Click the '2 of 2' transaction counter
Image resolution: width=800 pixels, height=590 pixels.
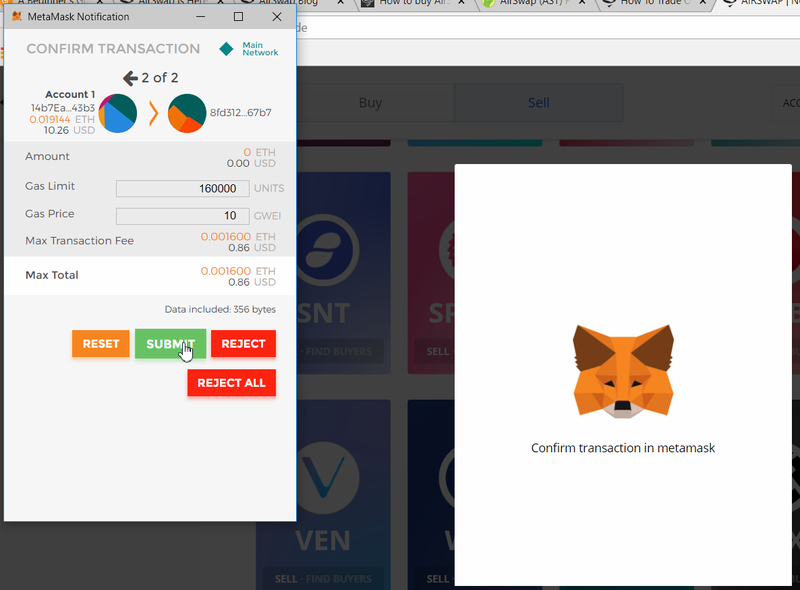[160, 78]
